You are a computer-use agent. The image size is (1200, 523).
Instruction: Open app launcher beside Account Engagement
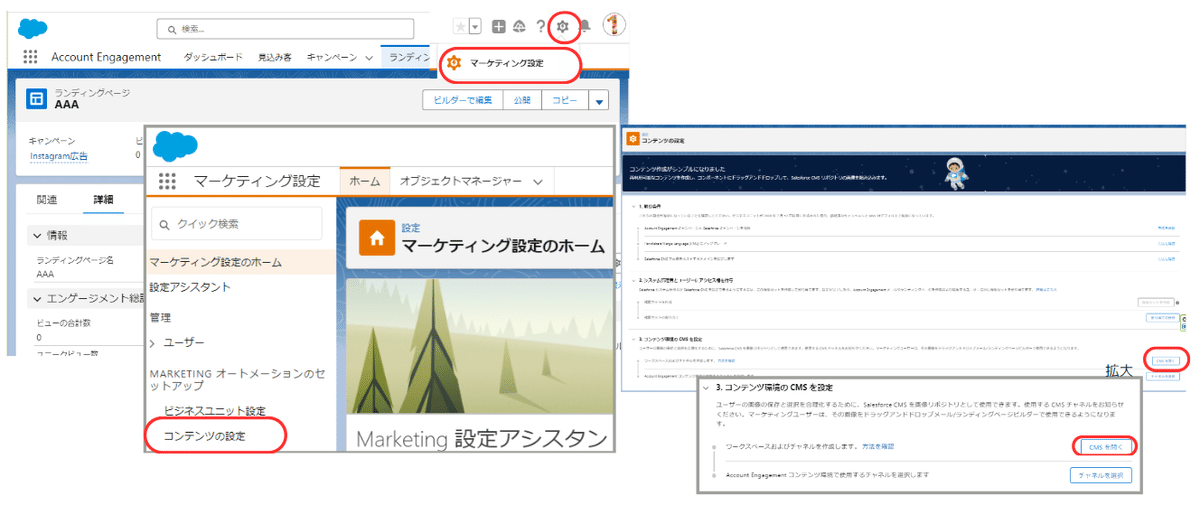[x=30, y=58]
